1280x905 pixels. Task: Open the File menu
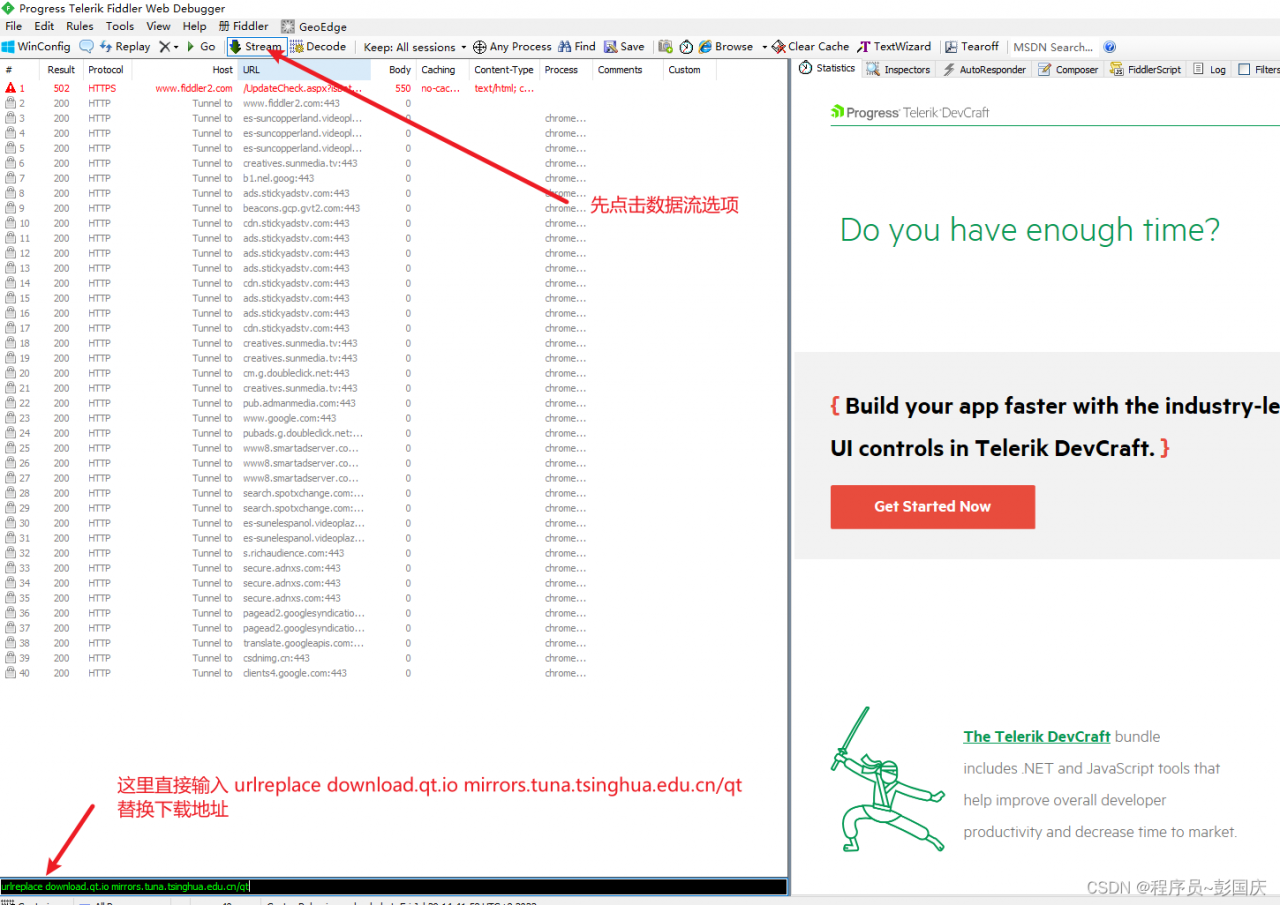click(x=14, y=26)
